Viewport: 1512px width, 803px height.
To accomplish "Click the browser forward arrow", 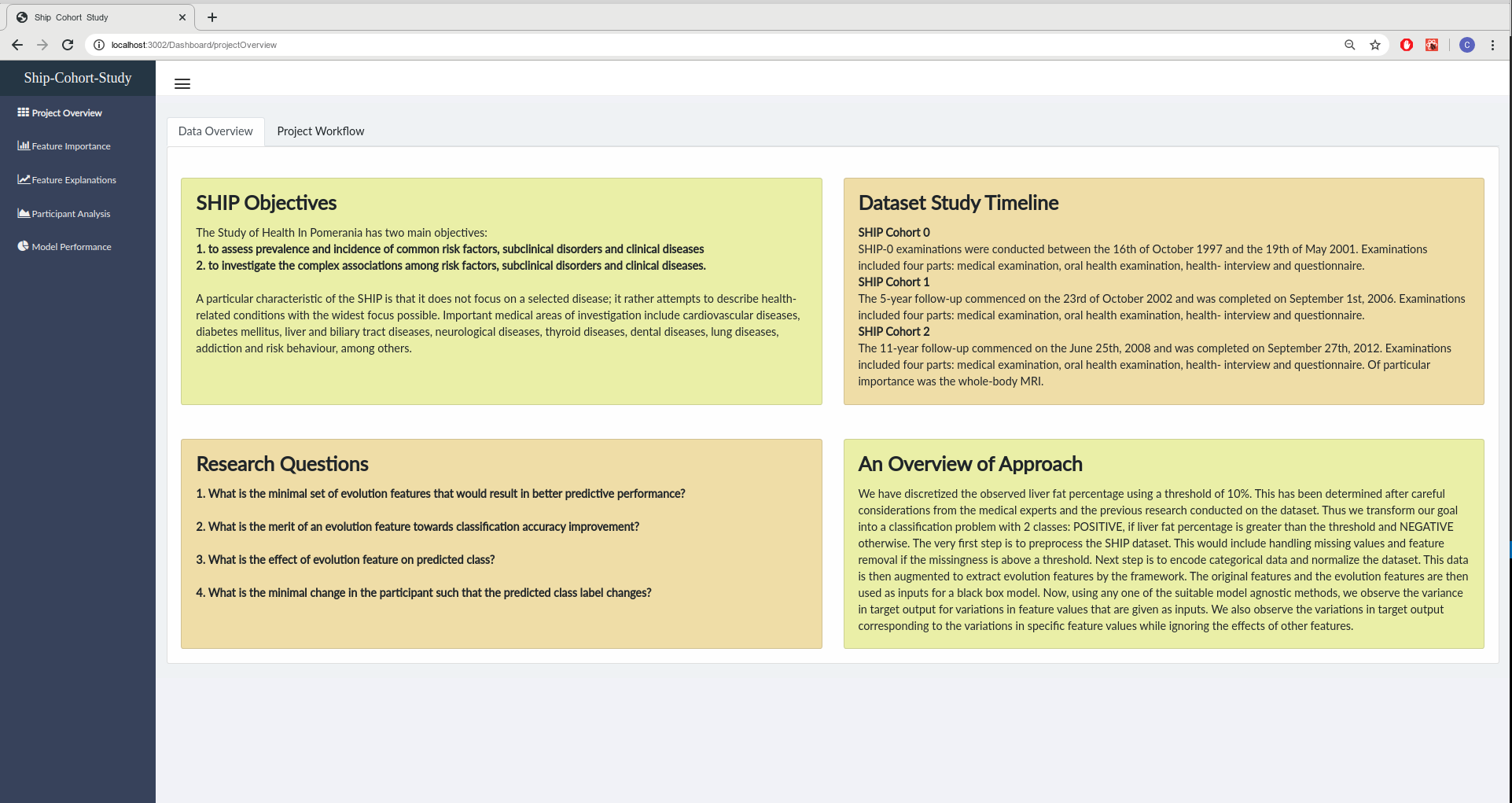I will click(x=42, y=45).
